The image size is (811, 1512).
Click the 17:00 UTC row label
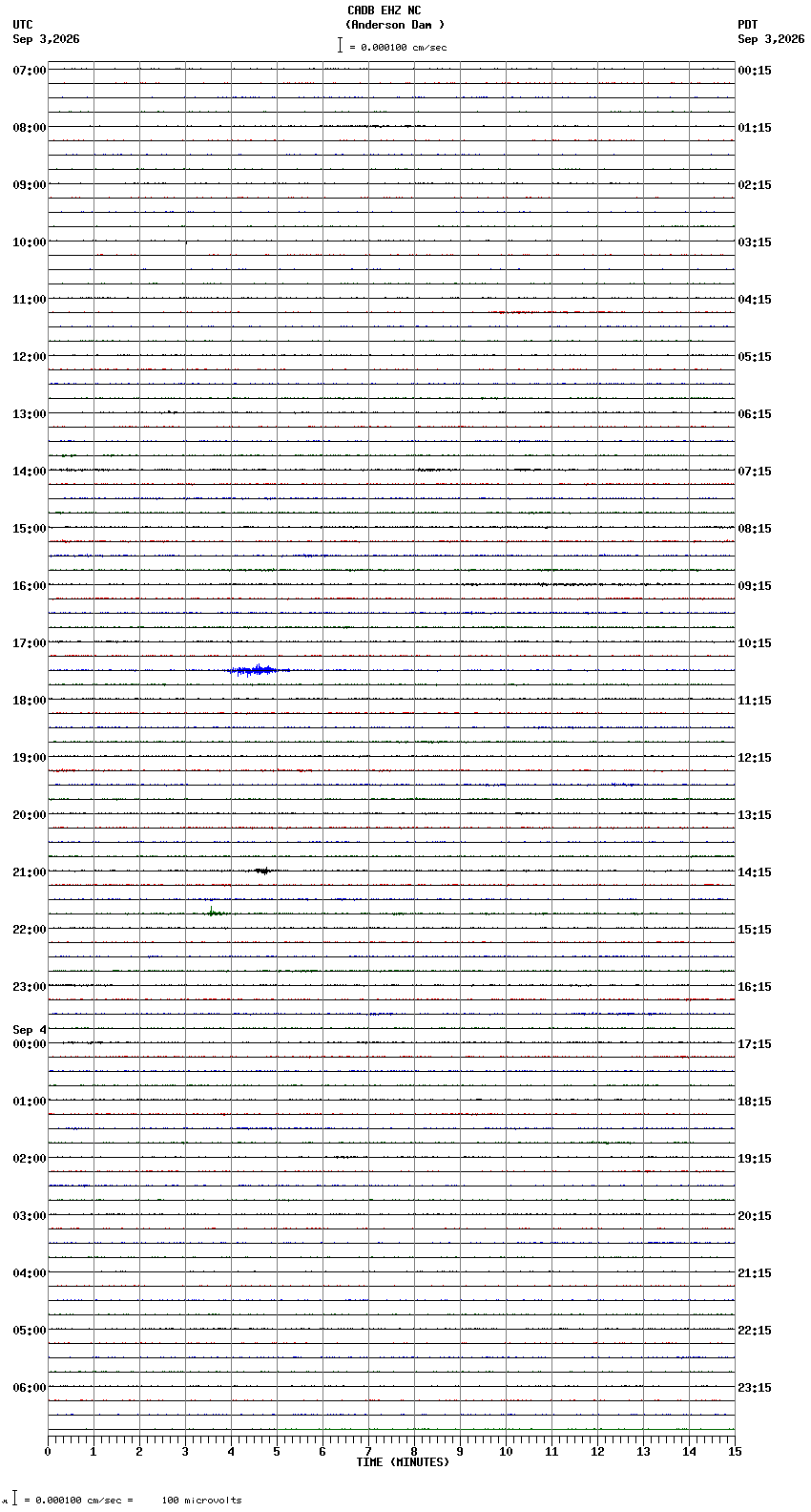coord(30,643)
